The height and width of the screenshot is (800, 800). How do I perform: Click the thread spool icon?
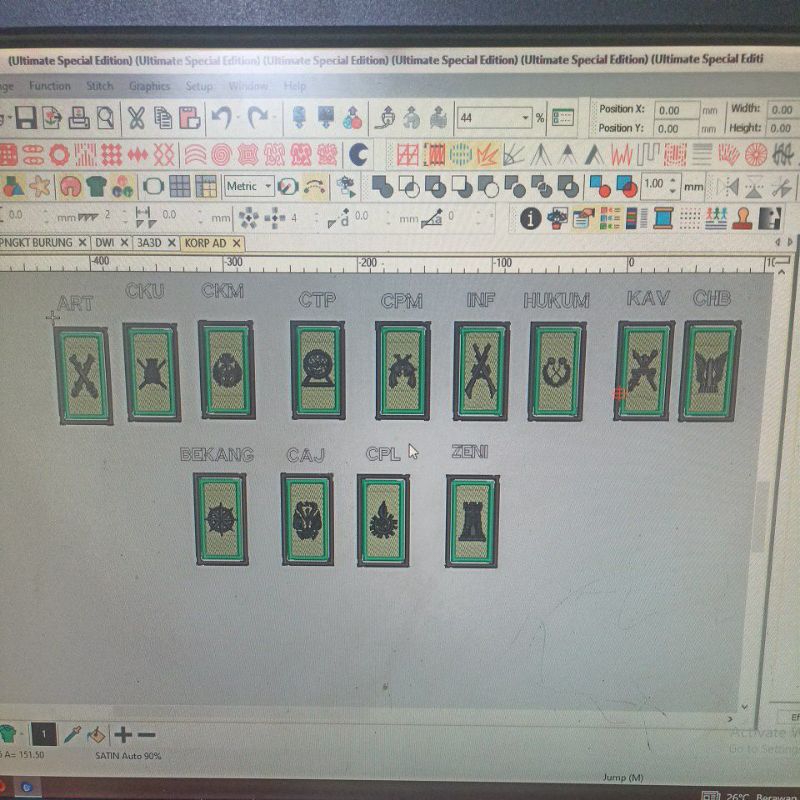coord(663,218)
